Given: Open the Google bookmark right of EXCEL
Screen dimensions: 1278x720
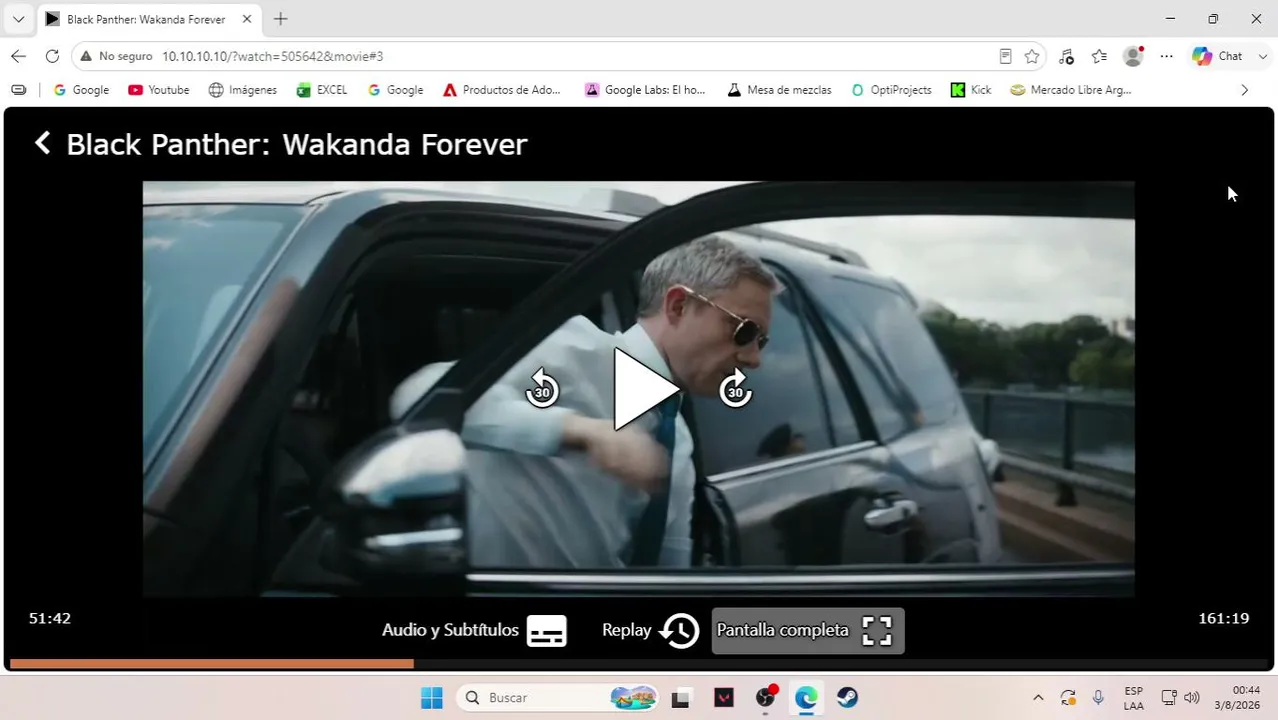Looking at the screenshot, I should click(x=395, y=90).
